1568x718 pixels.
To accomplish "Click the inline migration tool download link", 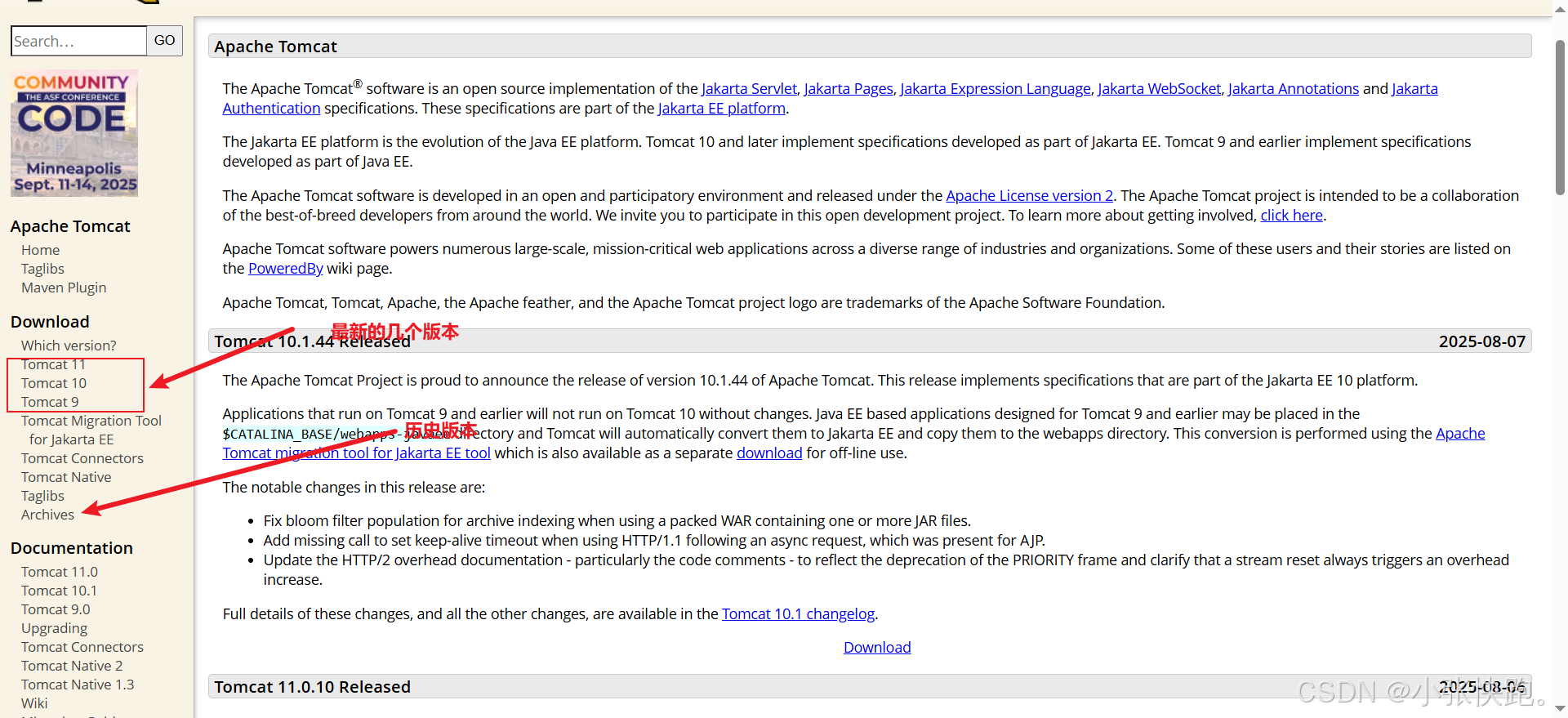I will [x=769, y=453].
